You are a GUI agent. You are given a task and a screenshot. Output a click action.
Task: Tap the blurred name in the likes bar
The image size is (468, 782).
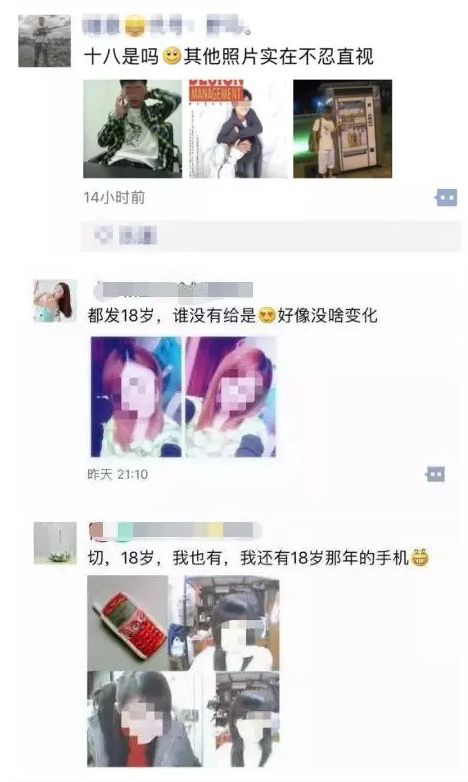tap(138, 235)
